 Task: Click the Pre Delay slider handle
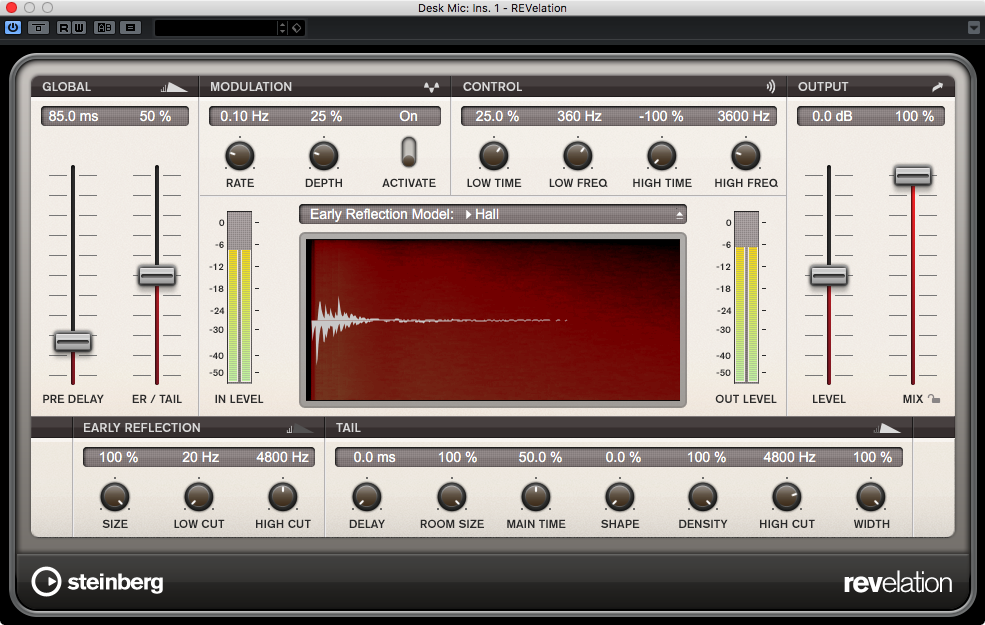[x=72, y=342]
